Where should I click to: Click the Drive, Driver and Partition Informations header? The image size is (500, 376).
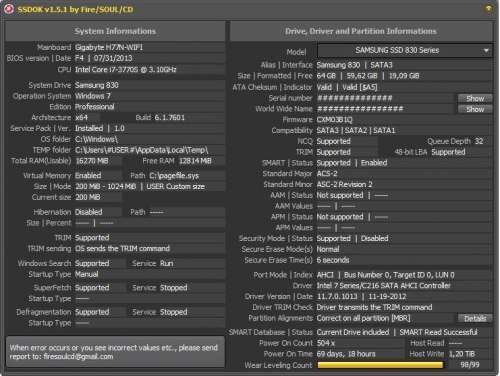click(x=361, y=31)
